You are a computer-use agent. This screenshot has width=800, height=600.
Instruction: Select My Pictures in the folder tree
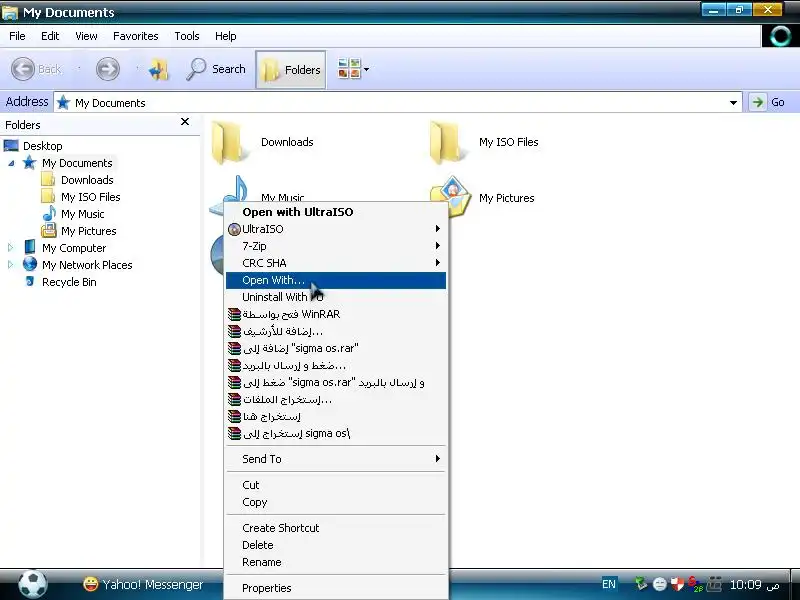click(89, 231)
